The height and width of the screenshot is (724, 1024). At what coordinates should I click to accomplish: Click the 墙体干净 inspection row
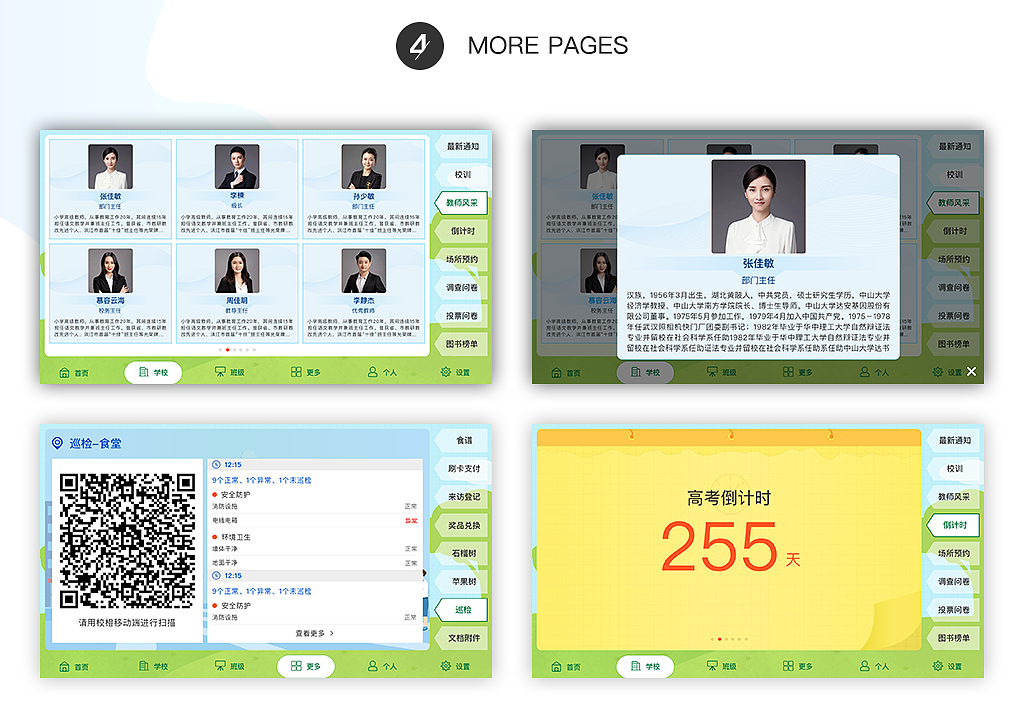click(315, 548)
